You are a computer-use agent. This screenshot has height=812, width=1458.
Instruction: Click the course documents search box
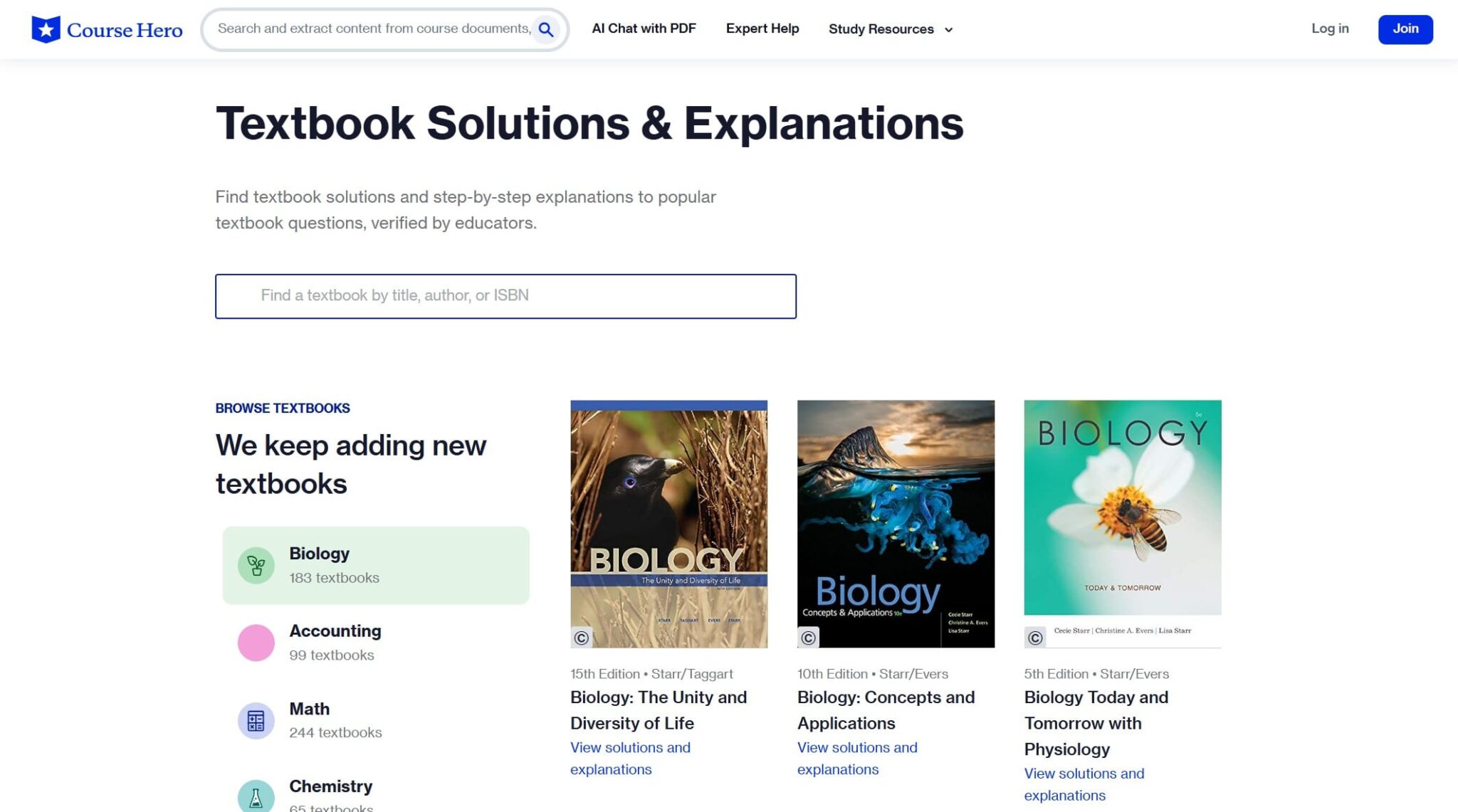(373, 29)
